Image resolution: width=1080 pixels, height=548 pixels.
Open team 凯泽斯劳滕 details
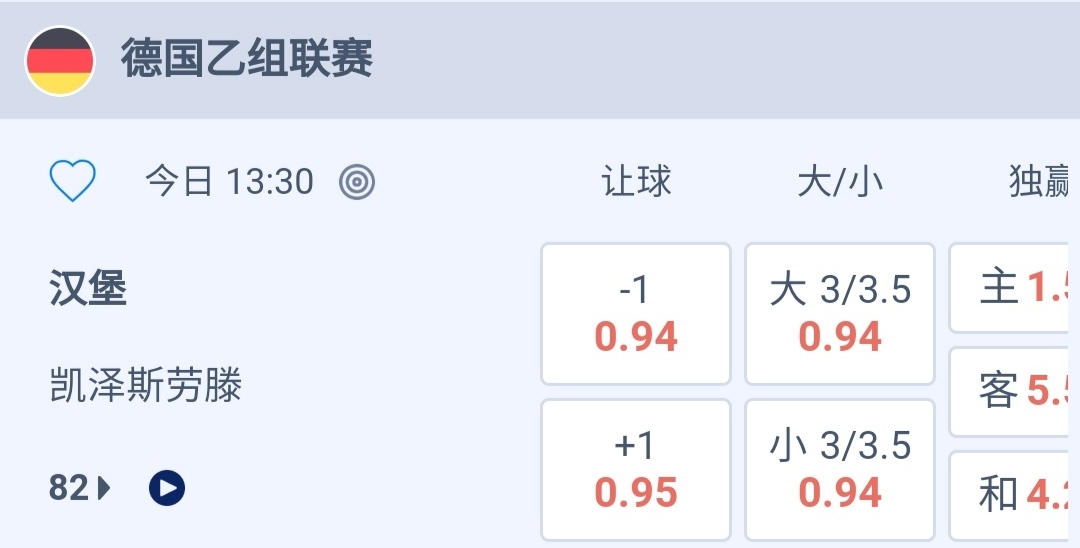coord(146,385)
